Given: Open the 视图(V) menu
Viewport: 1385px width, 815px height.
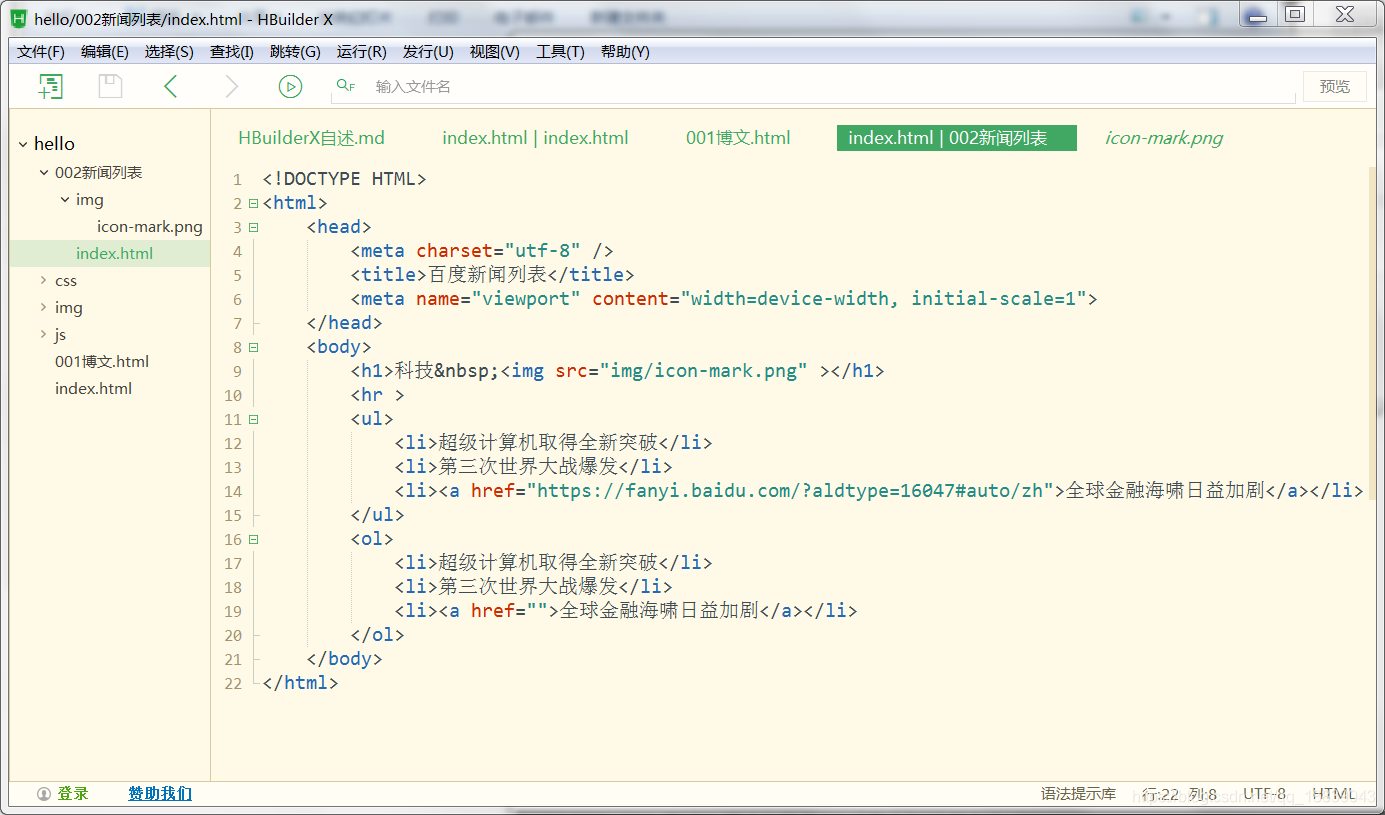Looking at the screenshot, I should coord(495,52).
